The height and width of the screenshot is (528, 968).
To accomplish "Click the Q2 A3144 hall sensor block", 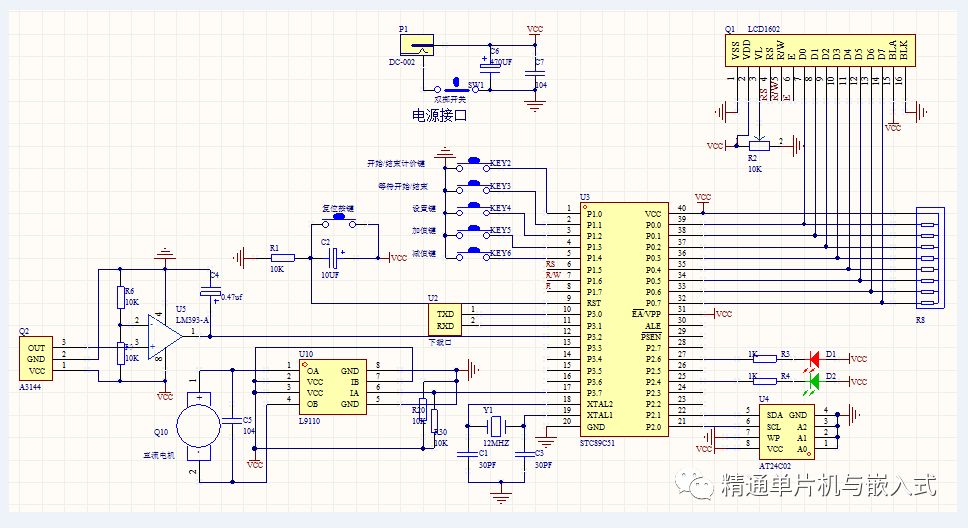I will [x=36, y=359].
